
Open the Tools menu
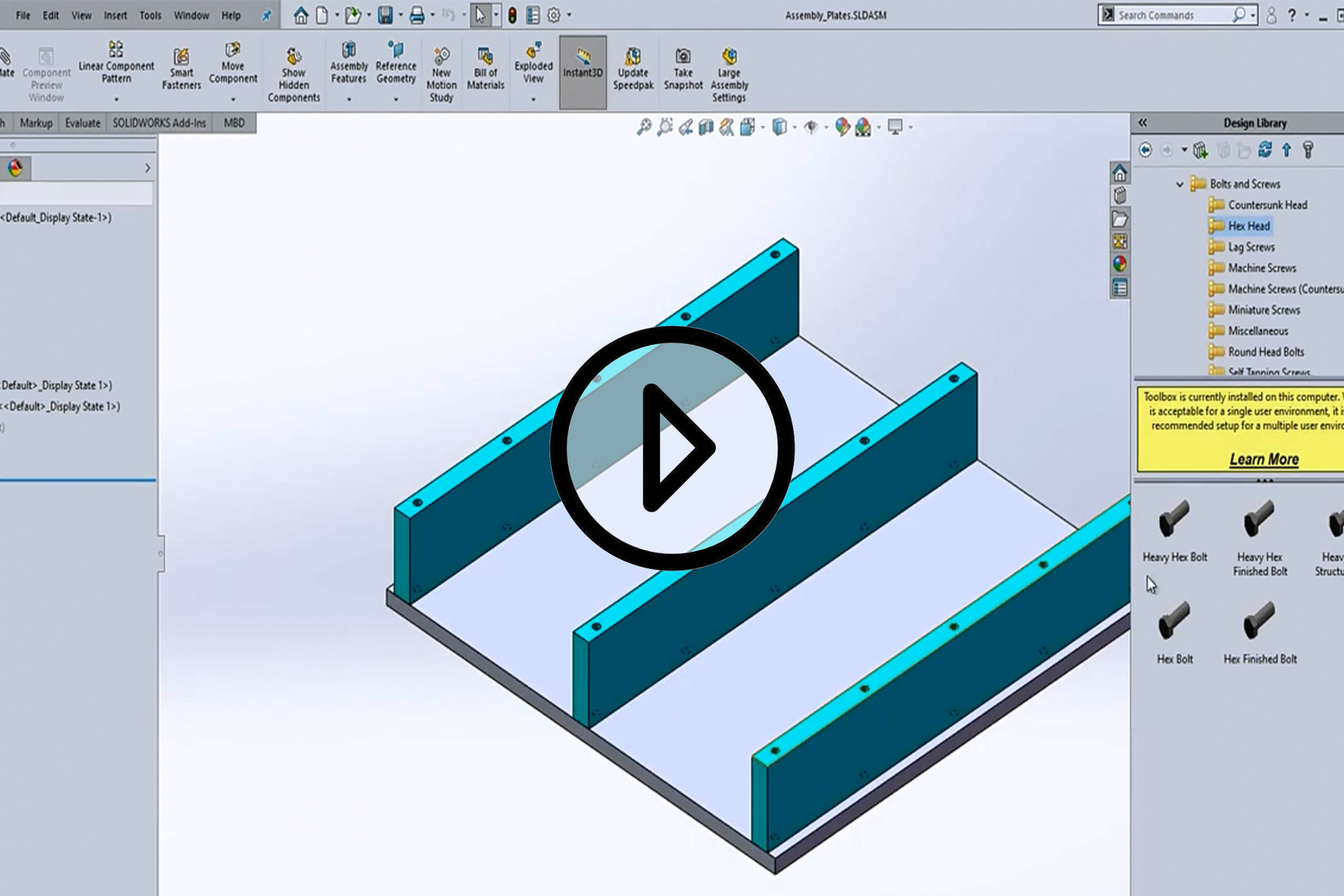coord(150,15)
